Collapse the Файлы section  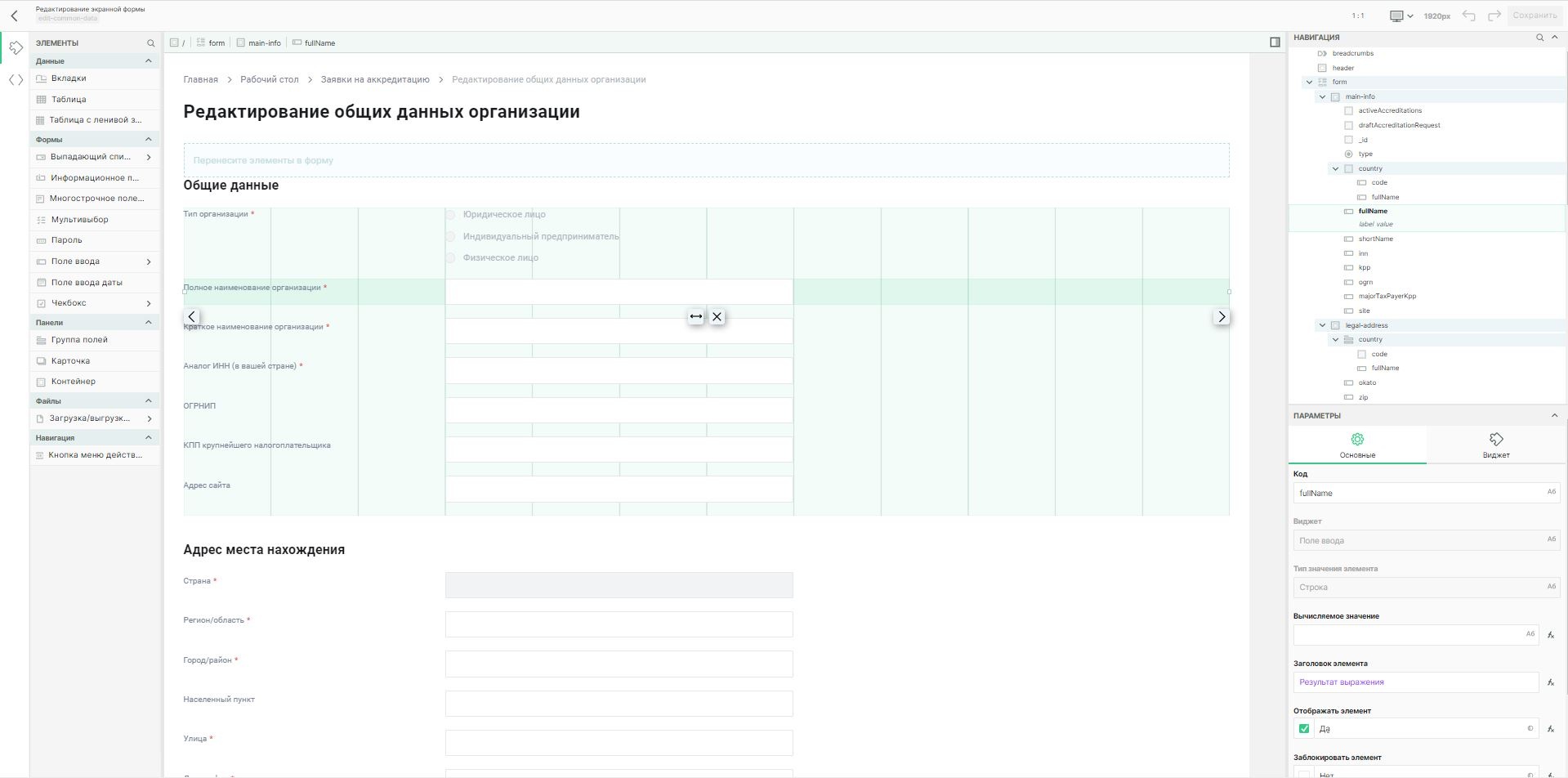coord(149,401)
